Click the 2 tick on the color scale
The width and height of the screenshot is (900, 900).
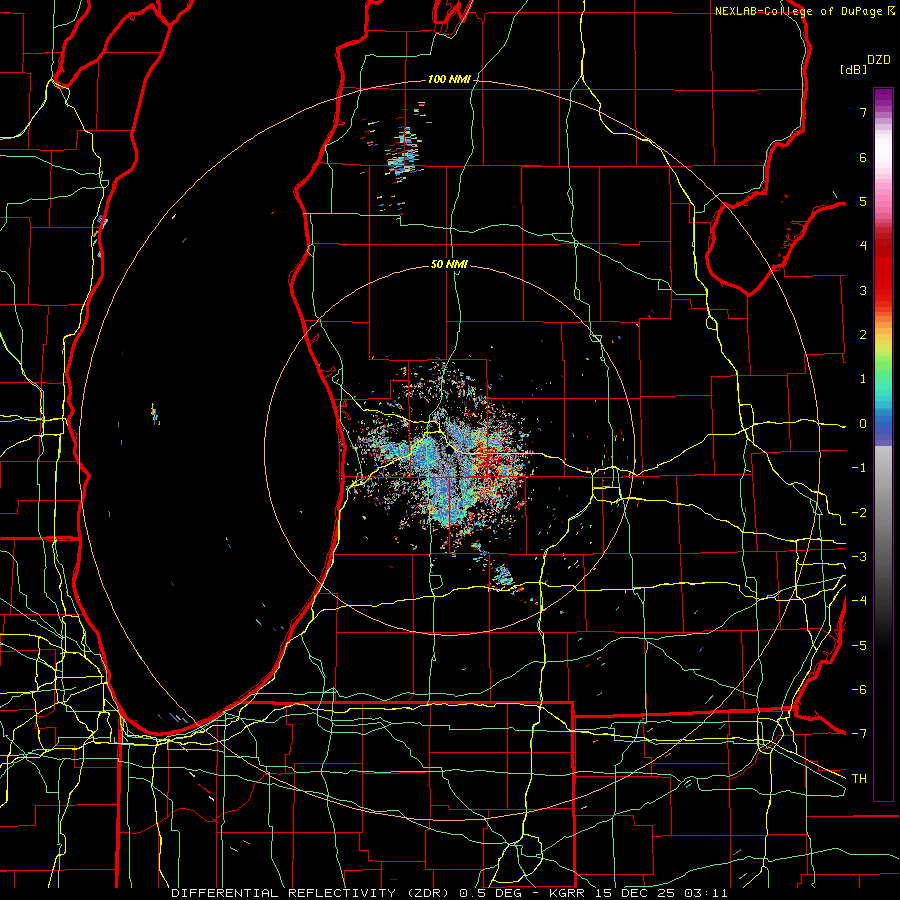[863, 335]
